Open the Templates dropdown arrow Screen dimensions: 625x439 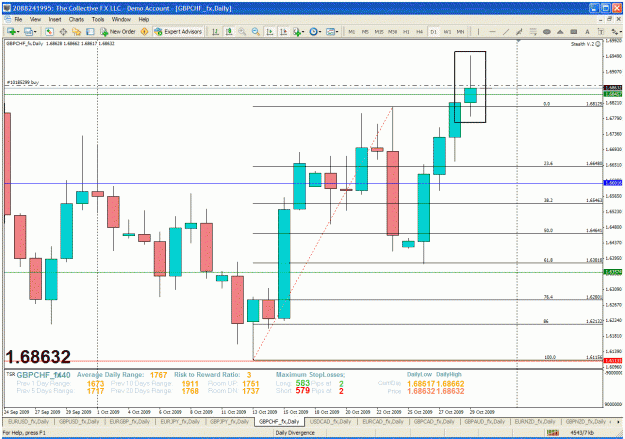(337, 32)
